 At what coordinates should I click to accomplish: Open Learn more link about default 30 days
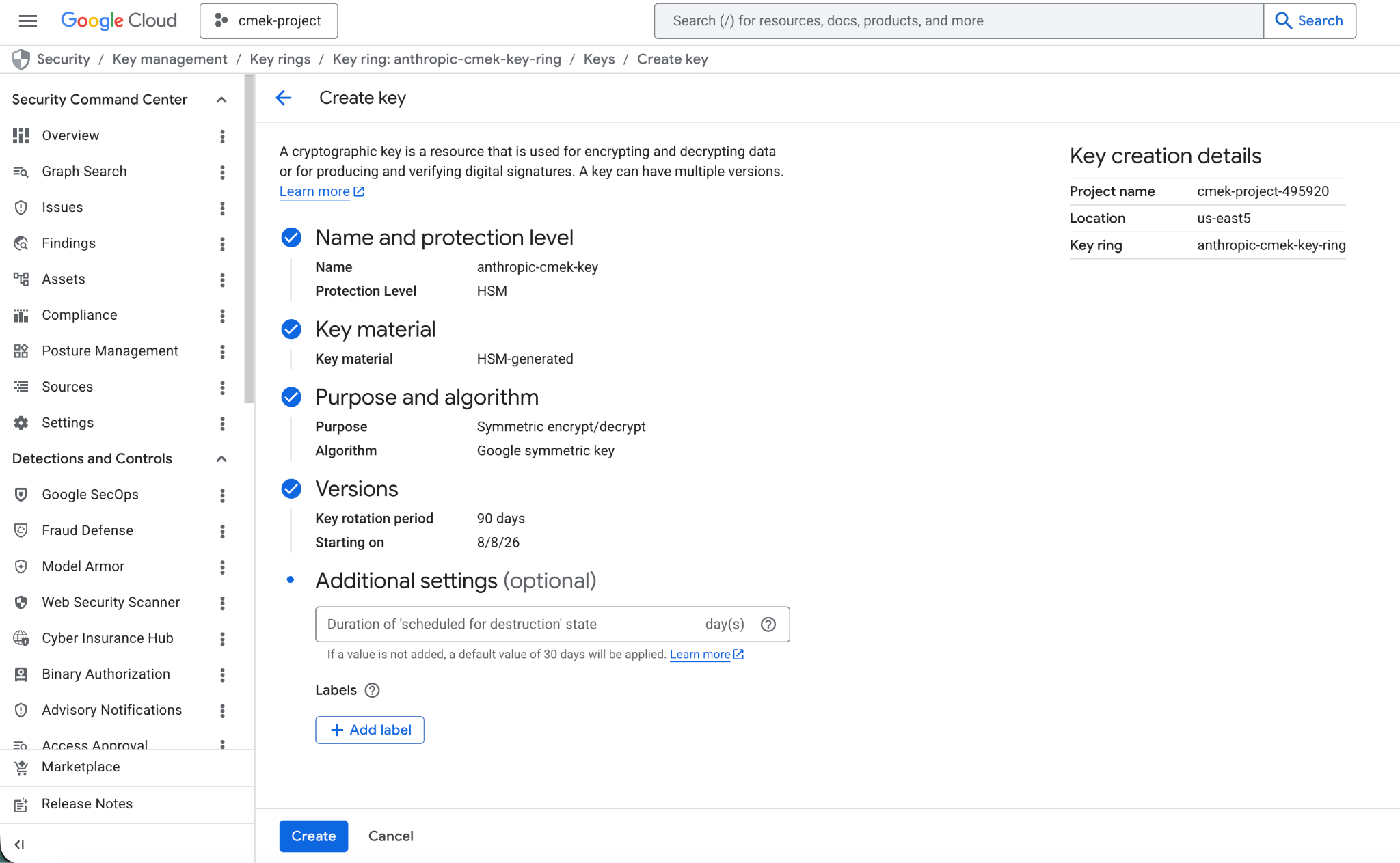706,654
